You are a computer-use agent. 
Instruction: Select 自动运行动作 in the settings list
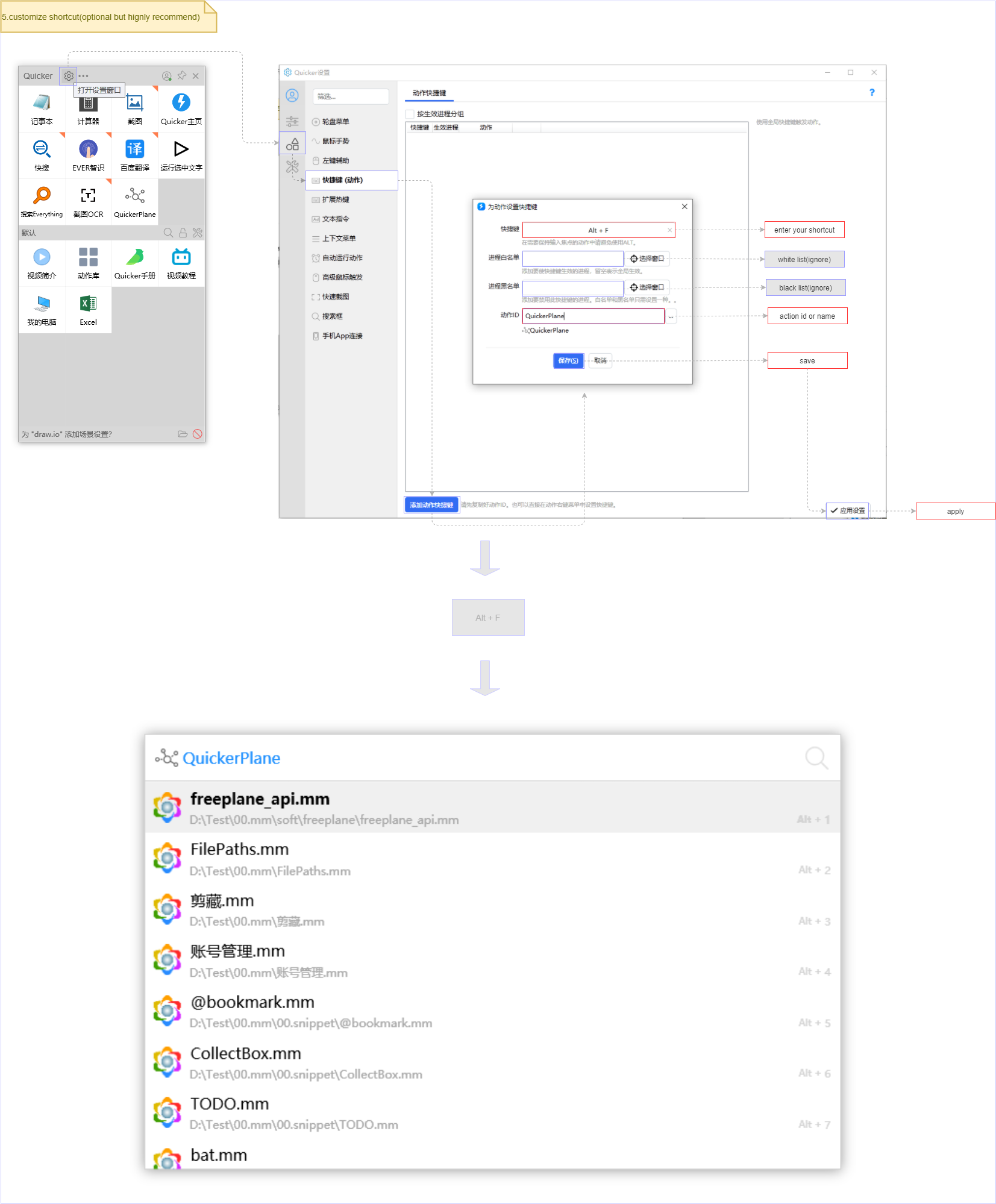[x=352, y=258]
